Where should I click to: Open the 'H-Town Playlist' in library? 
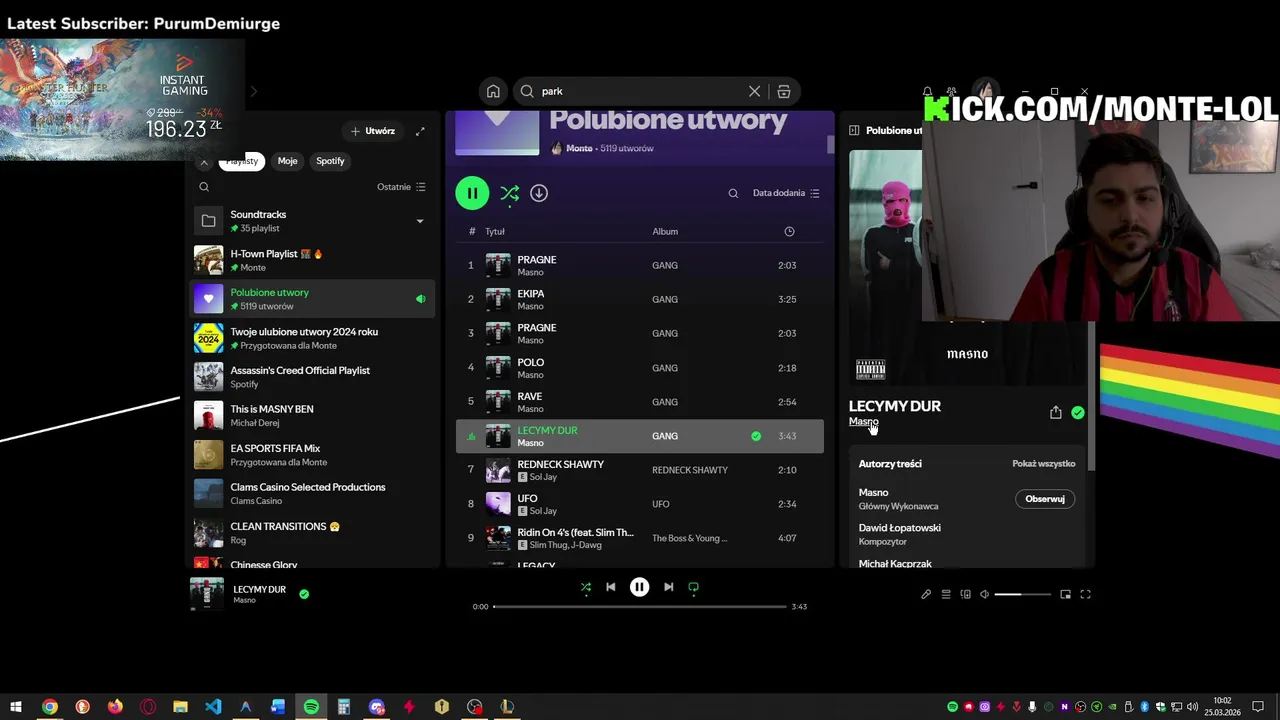click(312, 260)
